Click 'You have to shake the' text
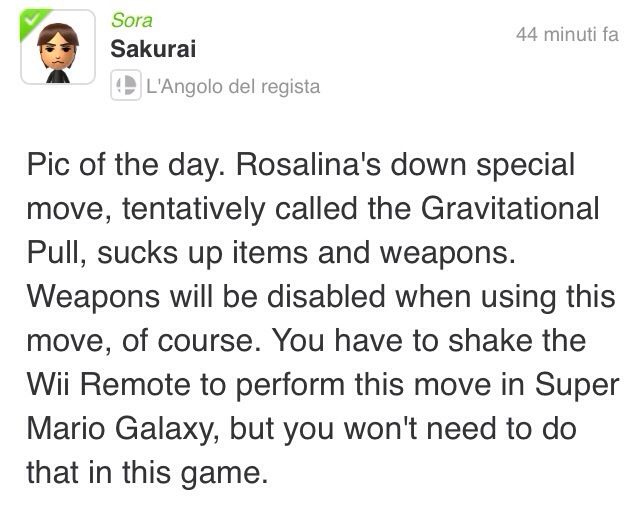This screenshot has width=640, height=506. (x=429, y=341)
